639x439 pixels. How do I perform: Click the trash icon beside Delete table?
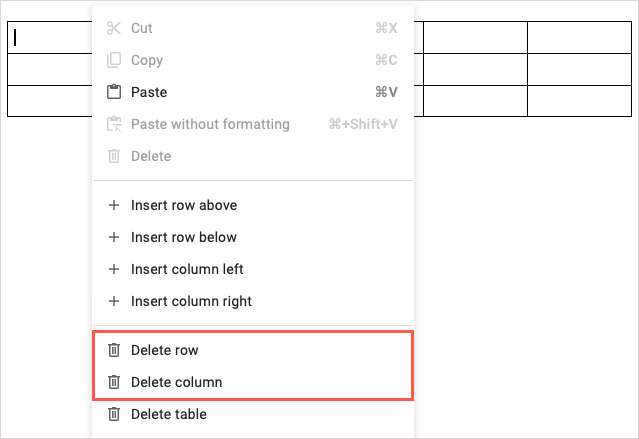(114, 414)
